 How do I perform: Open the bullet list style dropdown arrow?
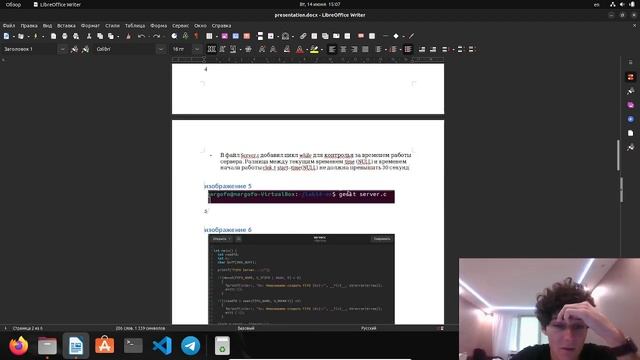[386, 49]
